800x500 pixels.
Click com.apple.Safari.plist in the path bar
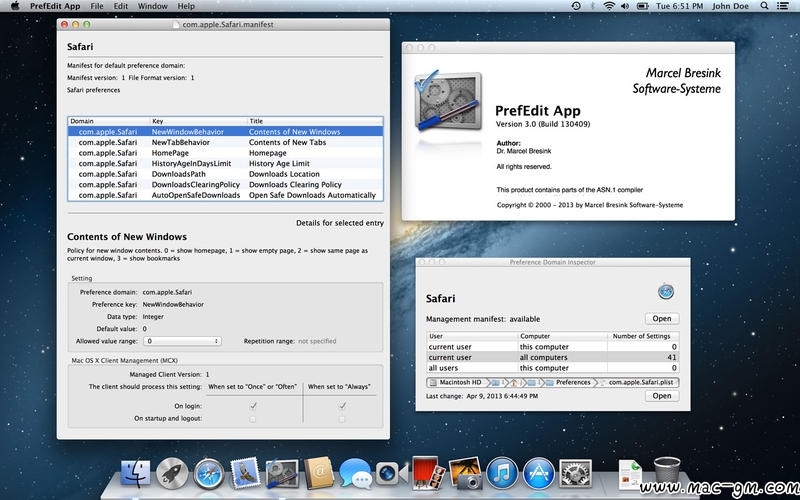[637, 382]
